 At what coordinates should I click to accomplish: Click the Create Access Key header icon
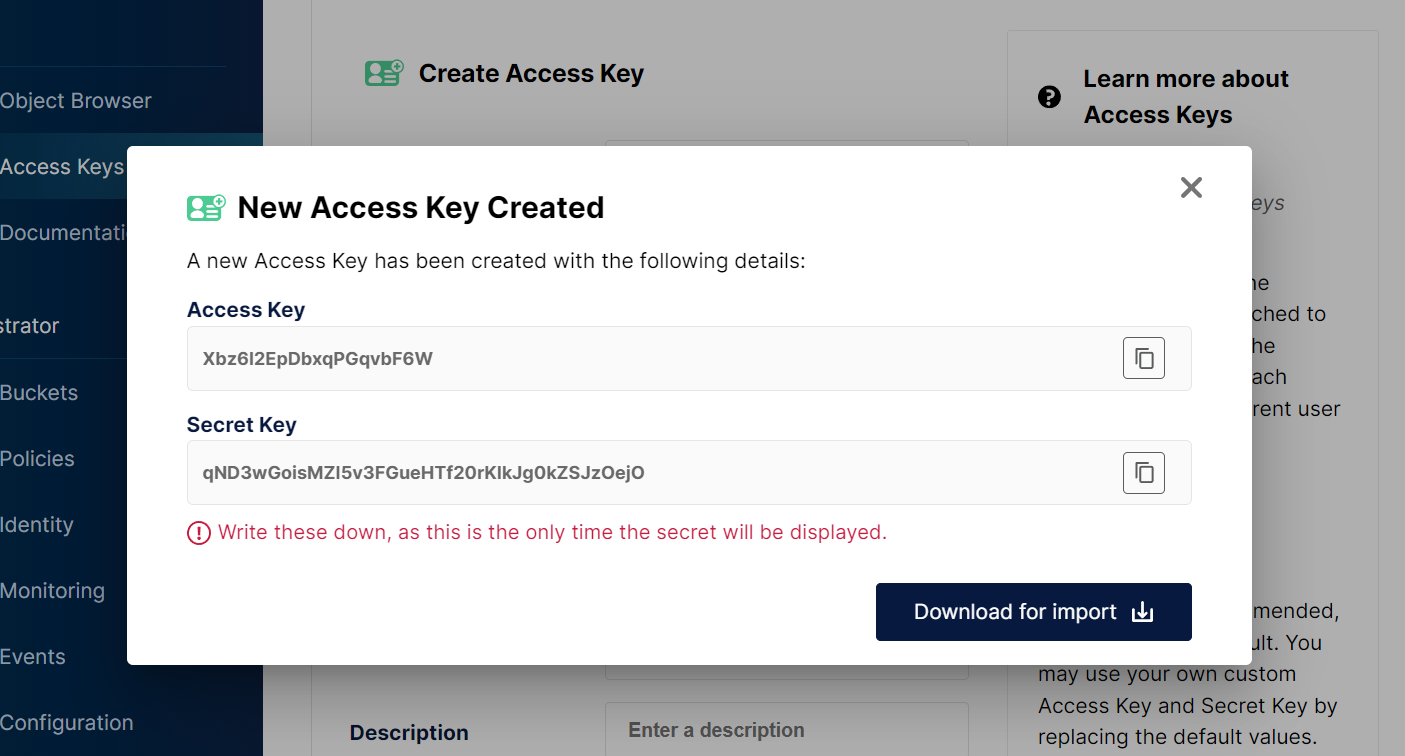384,73
